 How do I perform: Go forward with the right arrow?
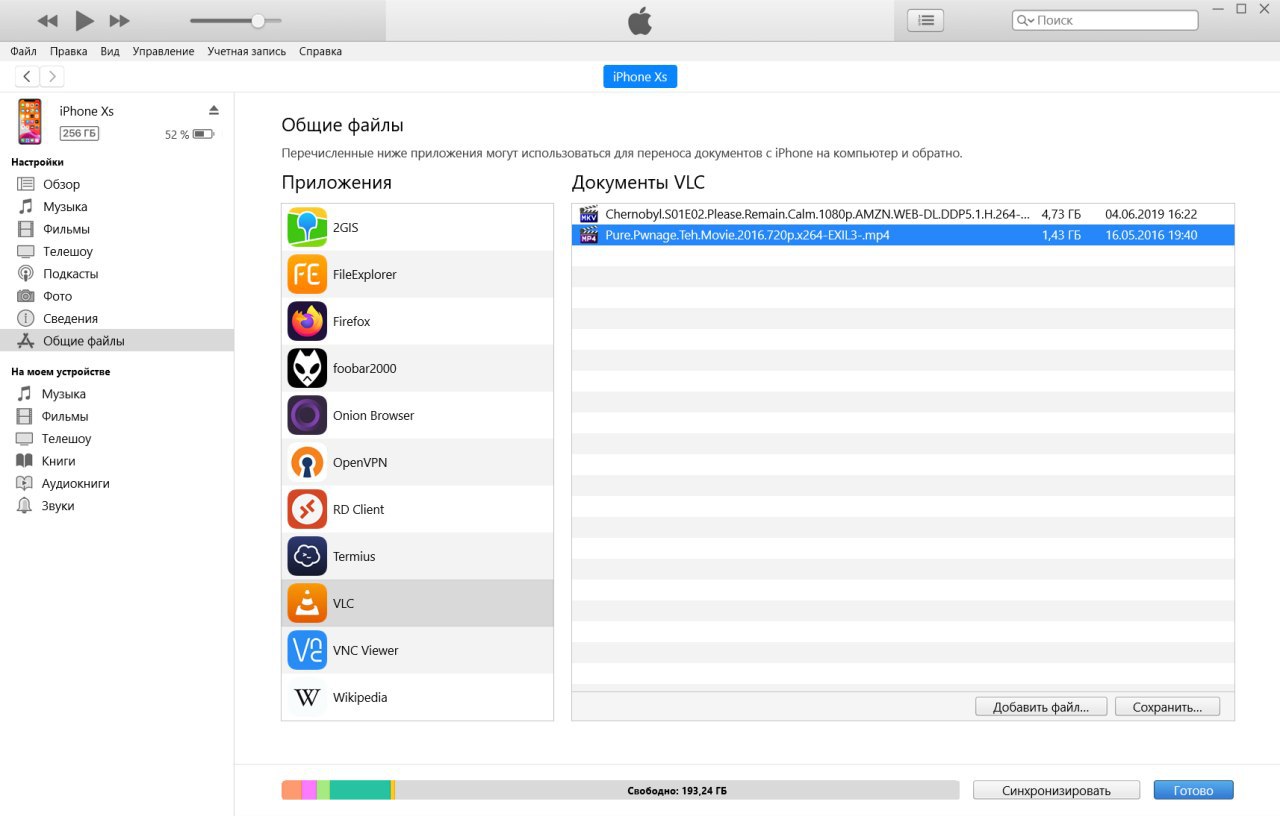(52, 76)
